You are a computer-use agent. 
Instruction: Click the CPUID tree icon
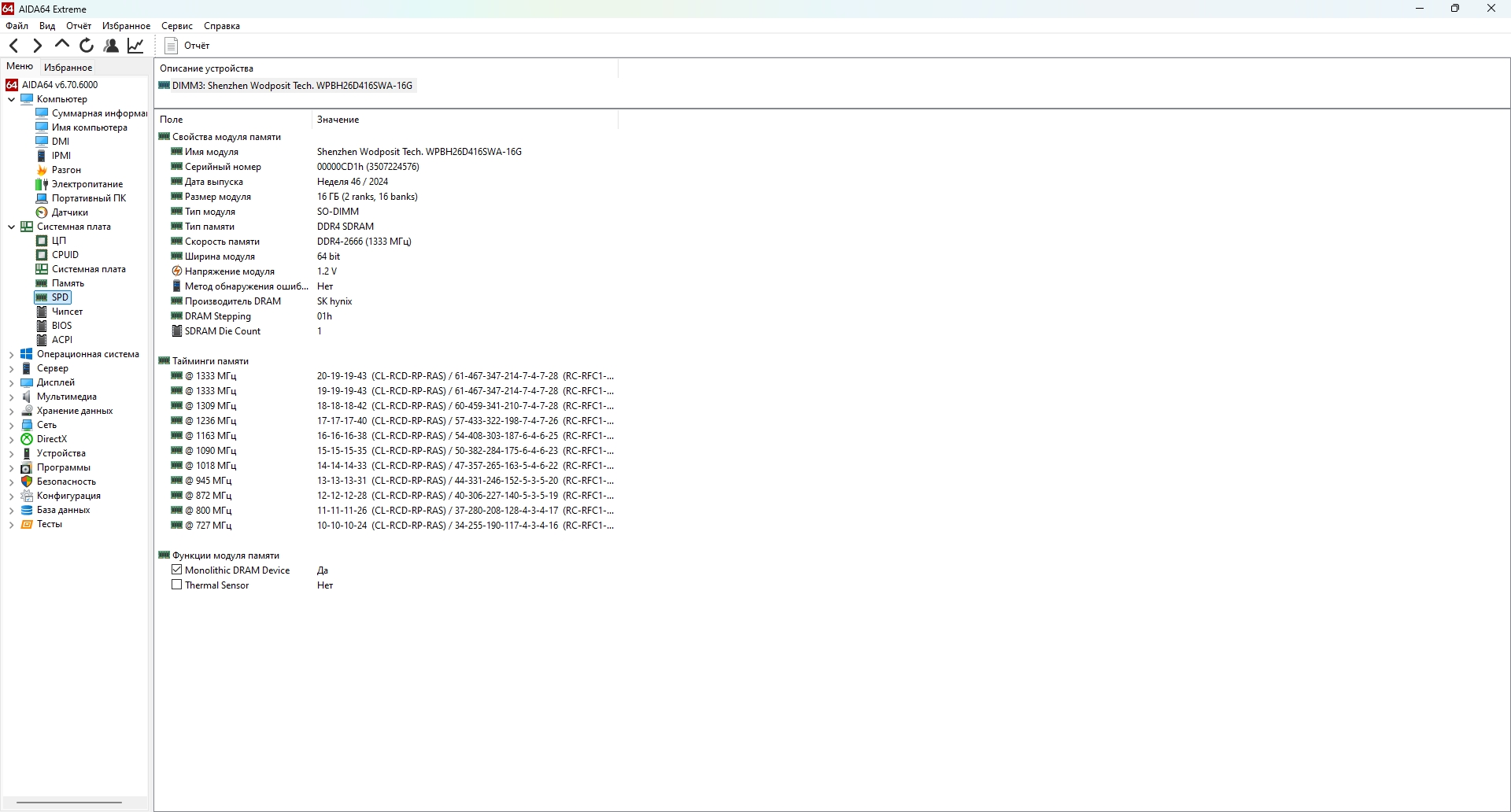click(x=42, y=255)
